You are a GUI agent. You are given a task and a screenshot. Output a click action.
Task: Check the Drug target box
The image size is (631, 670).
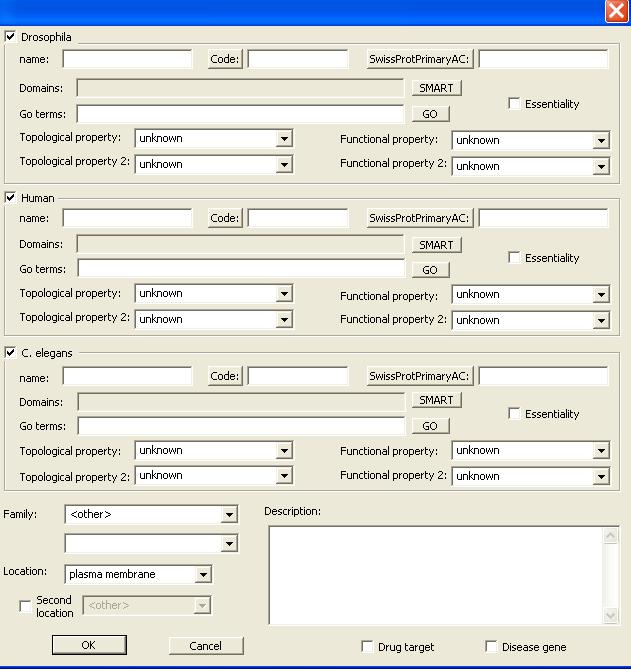(367, 646)
